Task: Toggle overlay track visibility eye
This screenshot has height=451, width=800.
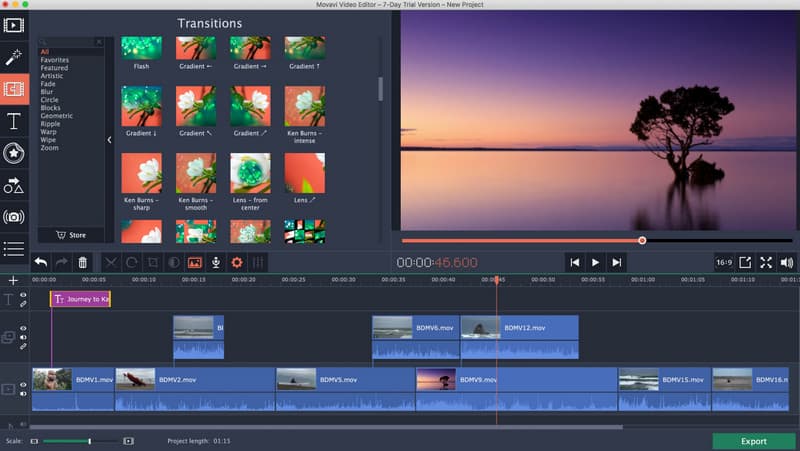Action: (23, 329)
